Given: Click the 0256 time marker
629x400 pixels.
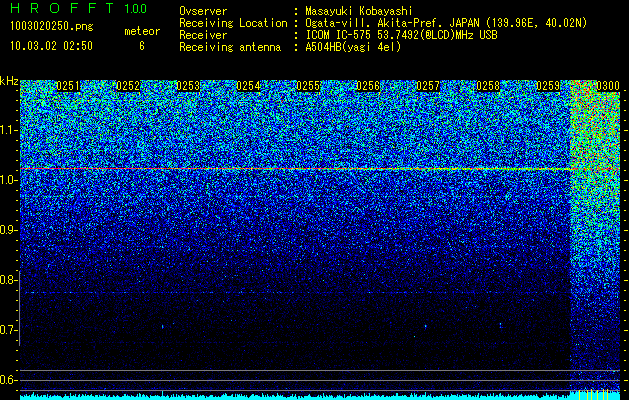Looking at the screenshot, I should point(368,86).
